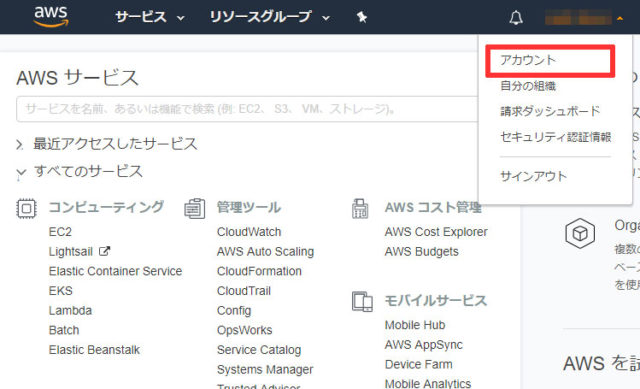Open Systems Manager link
Screen dimensions: 640x389
point(265,370)
